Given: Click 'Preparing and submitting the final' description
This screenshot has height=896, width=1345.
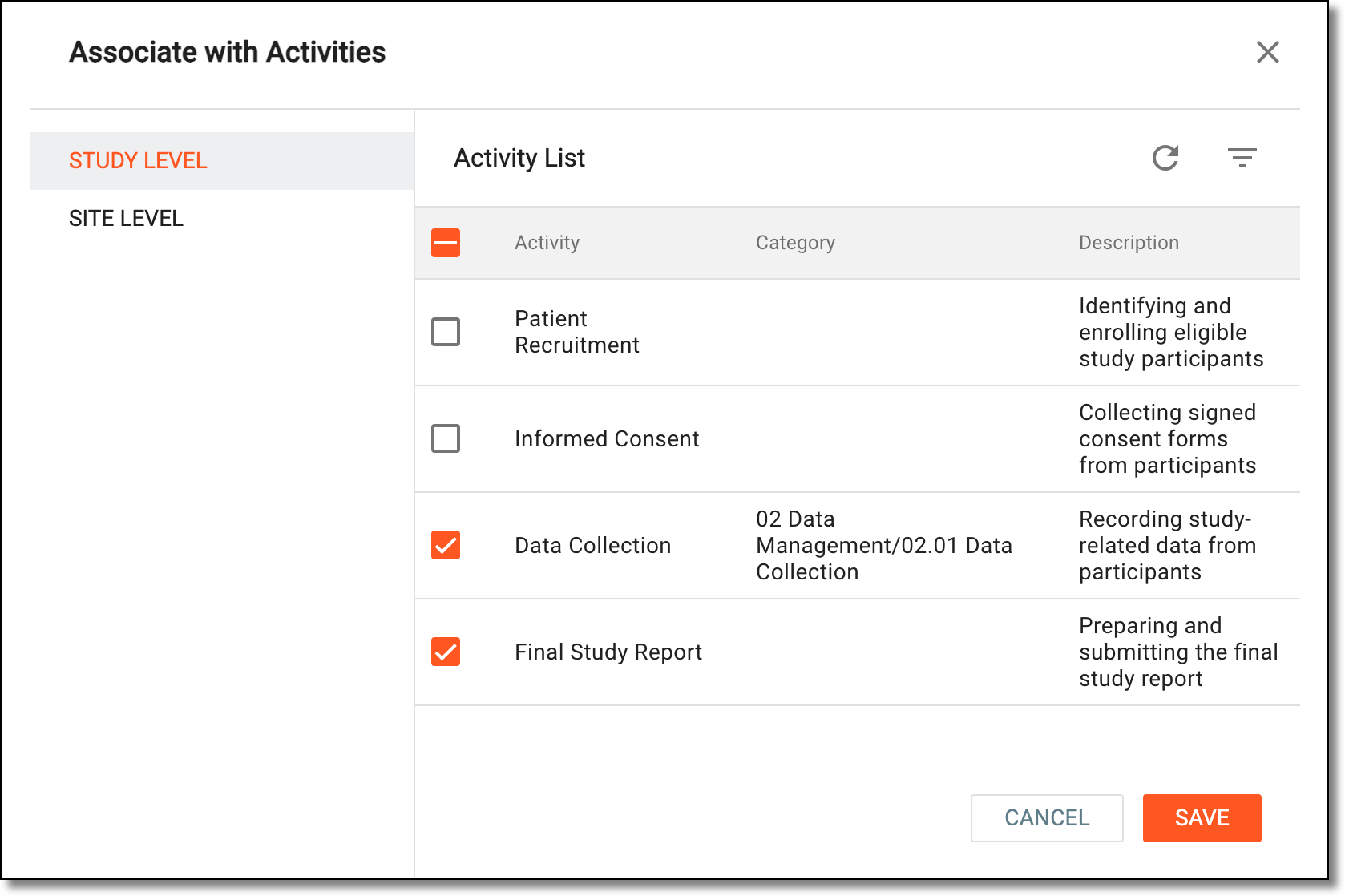Looking at the screenshot, I should click(1178, 652).
